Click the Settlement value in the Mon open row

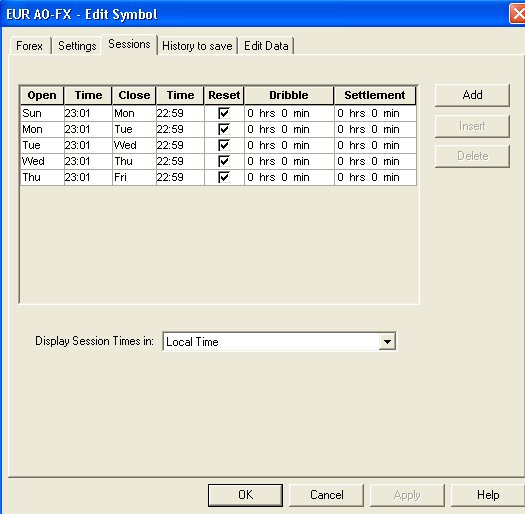pos(375,129)
